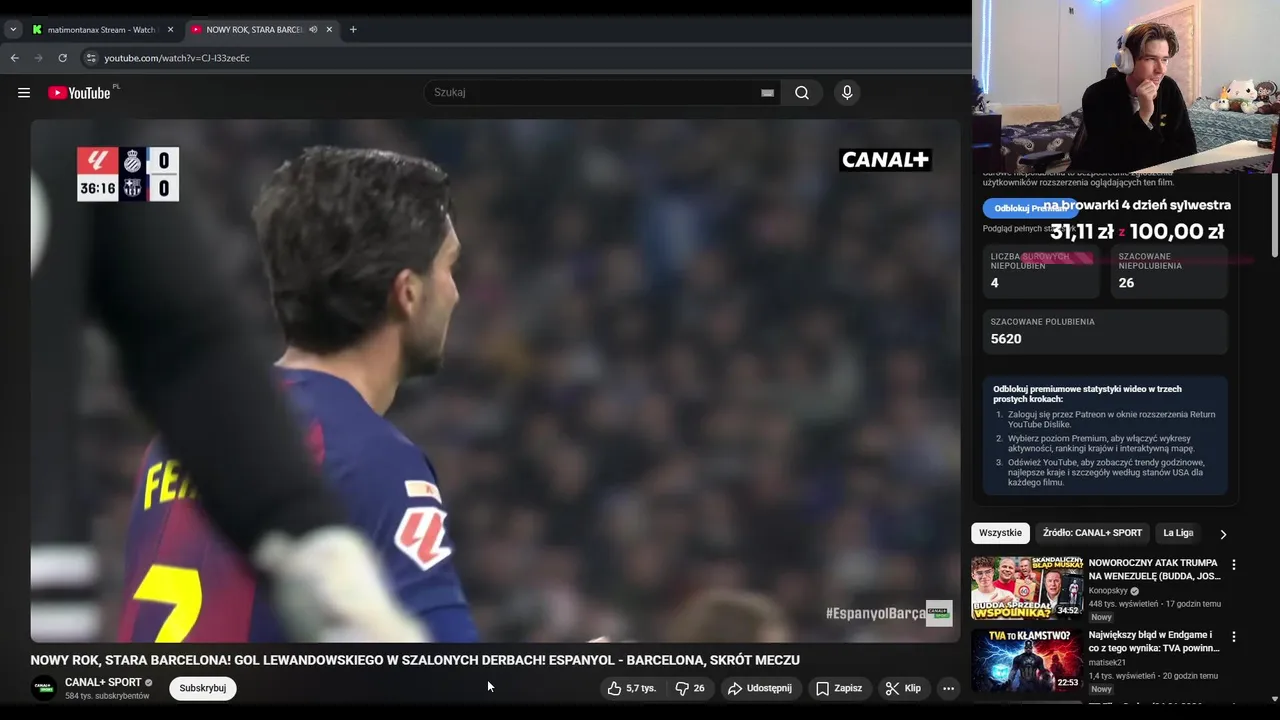
Task: Open the on-screen keyboard icon in search box
Action: tap(767, 93)
